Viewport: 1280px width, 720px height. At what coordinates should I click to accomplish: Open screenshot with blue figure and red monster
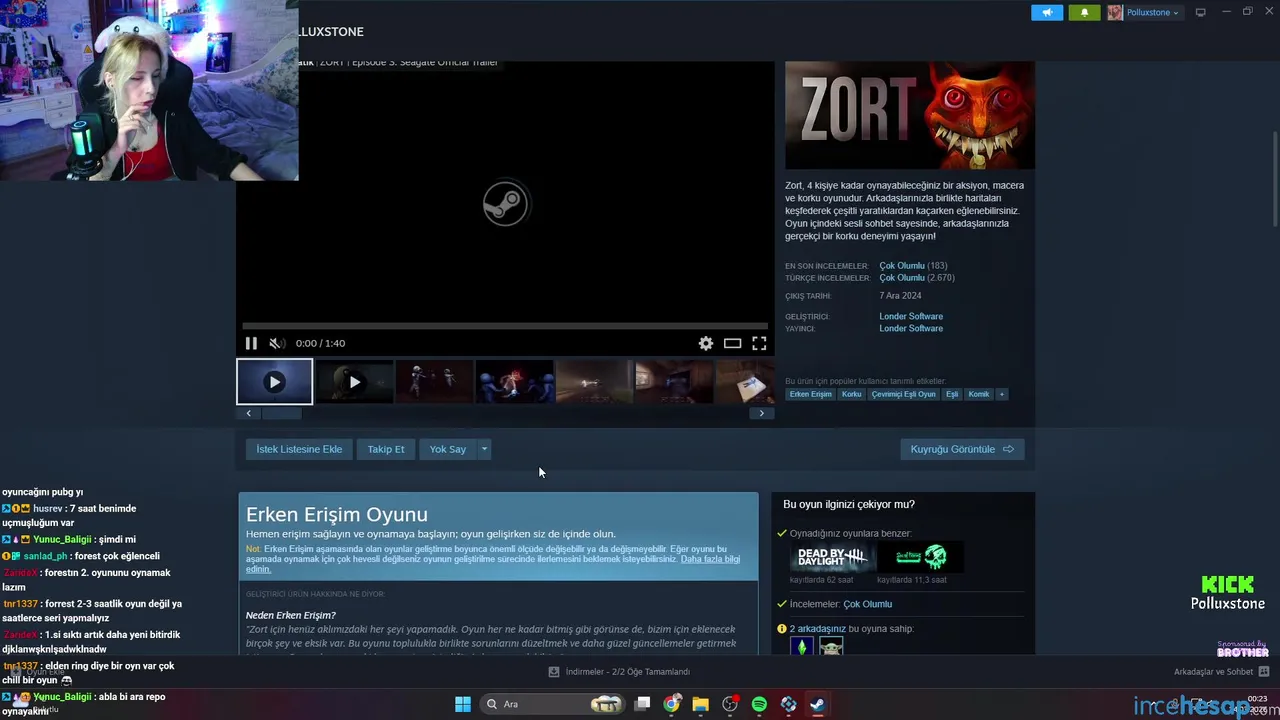click(x=514, y=382)
